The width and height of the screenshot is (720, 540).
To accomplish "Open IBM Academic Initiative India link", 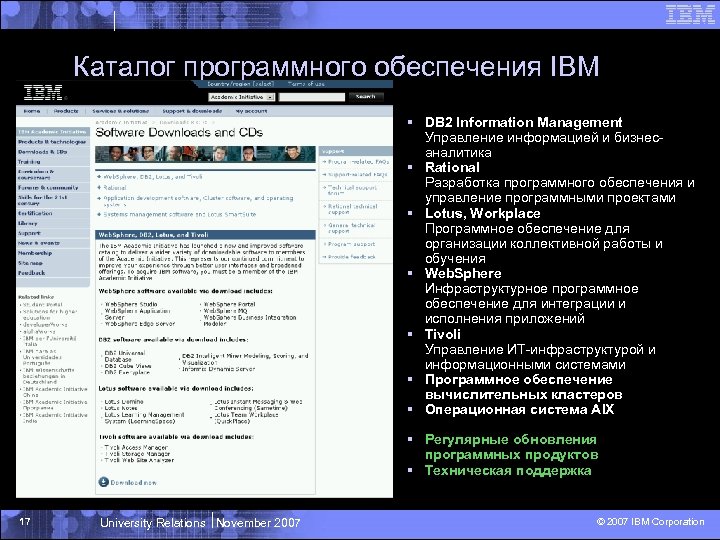I will coord(55,418).
